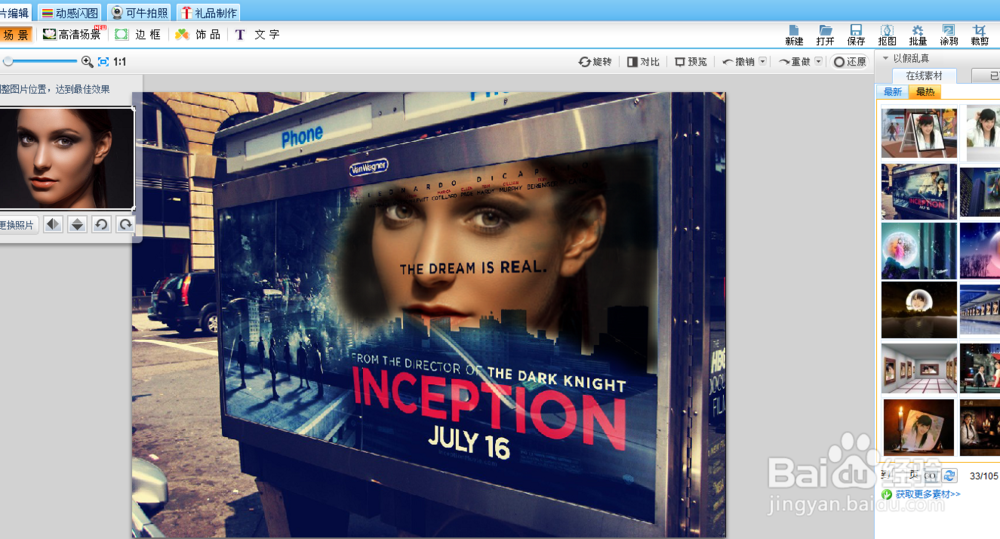Flip the photo horizontally
1000x539 pixels.
point(53,225)
